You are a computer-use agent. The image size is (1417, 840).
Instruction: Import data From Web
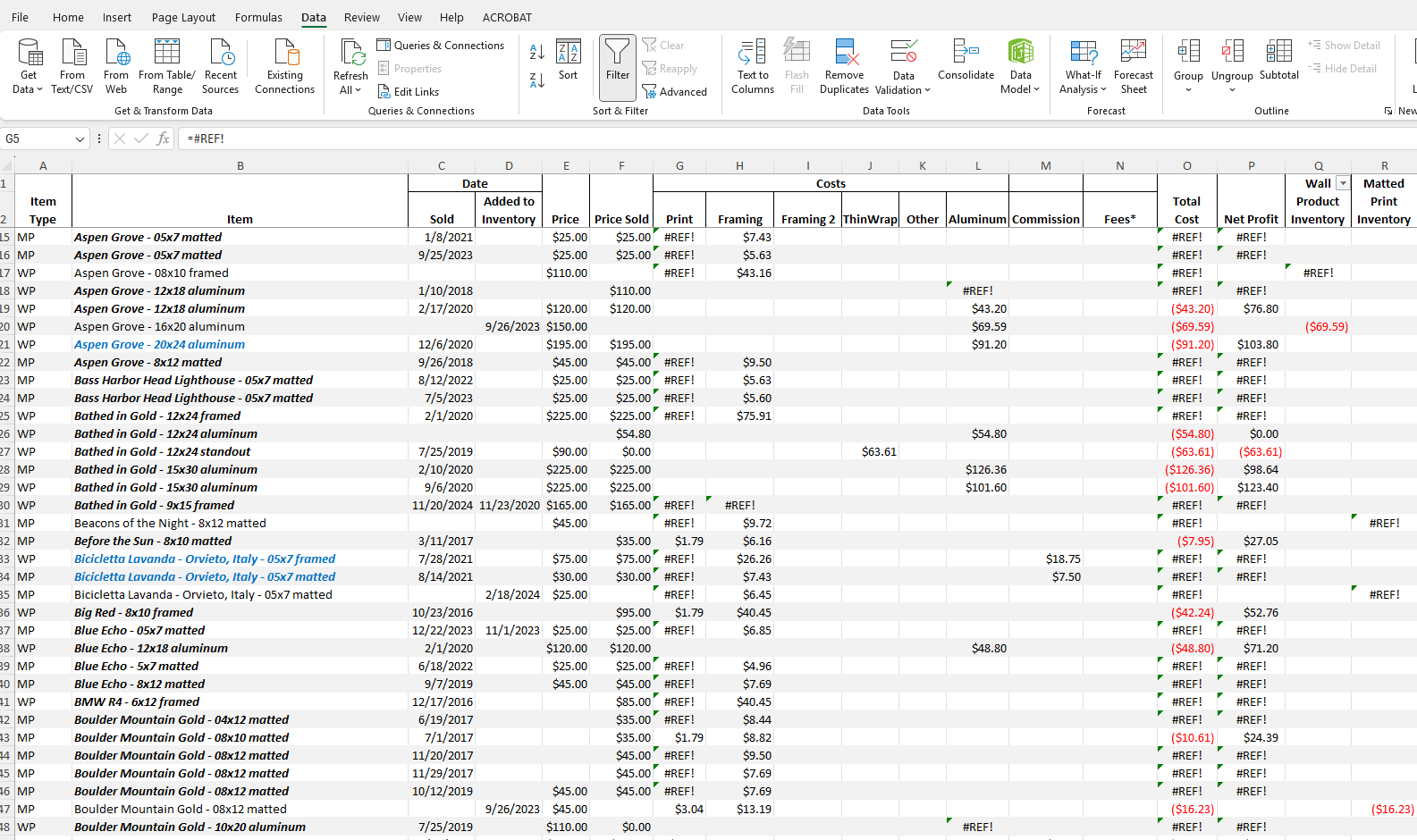[x=116, y=66]
